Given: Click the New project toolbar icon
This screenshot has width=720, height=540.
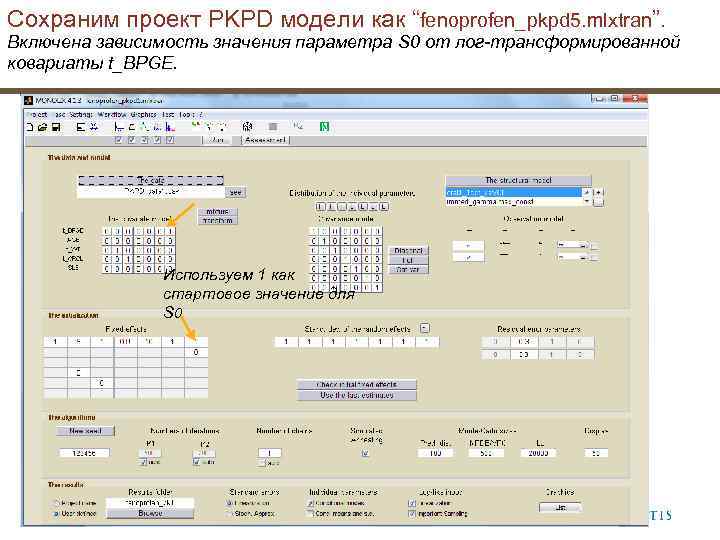Looking at the screenshot, I should 30,127.
